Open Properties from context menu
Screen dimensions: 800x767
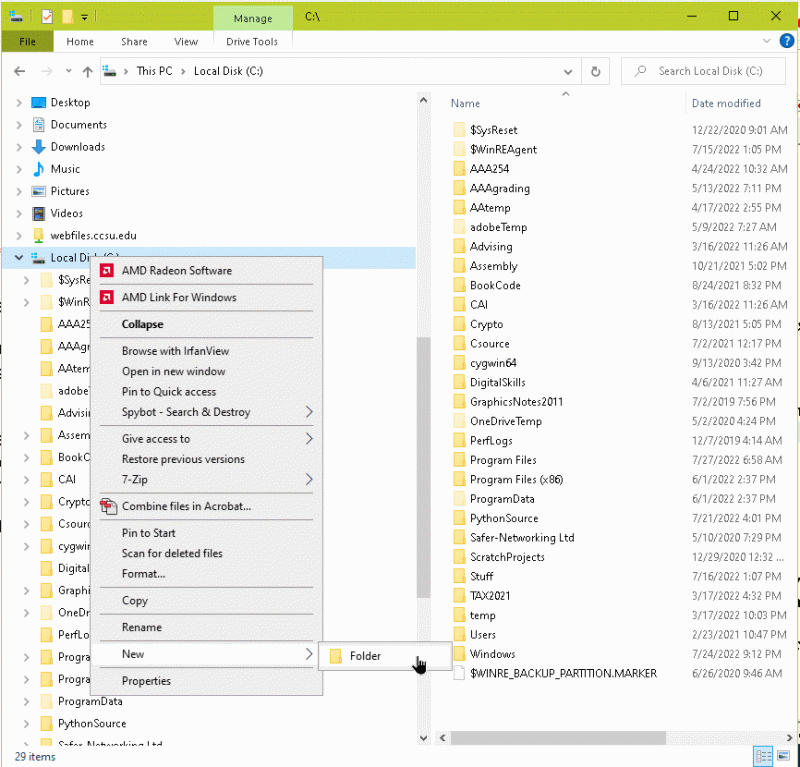coord(206,681)
